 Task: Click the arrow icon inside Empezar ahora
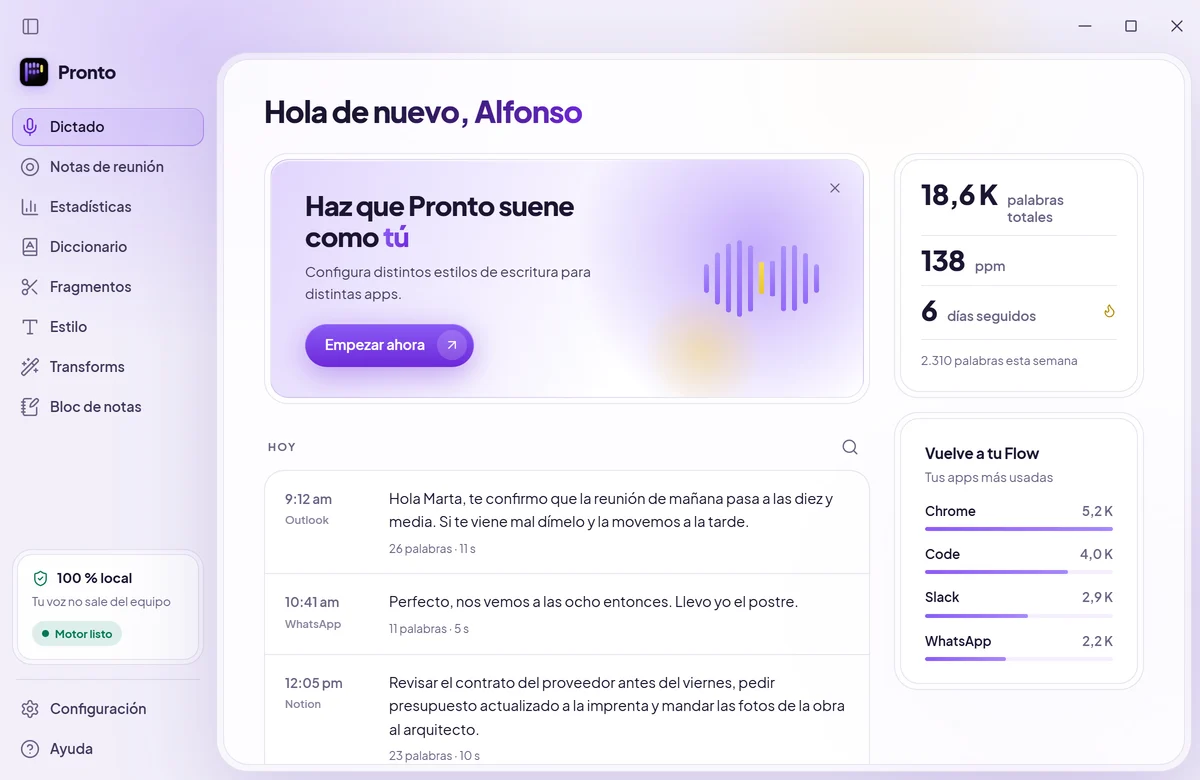point(452,345)
